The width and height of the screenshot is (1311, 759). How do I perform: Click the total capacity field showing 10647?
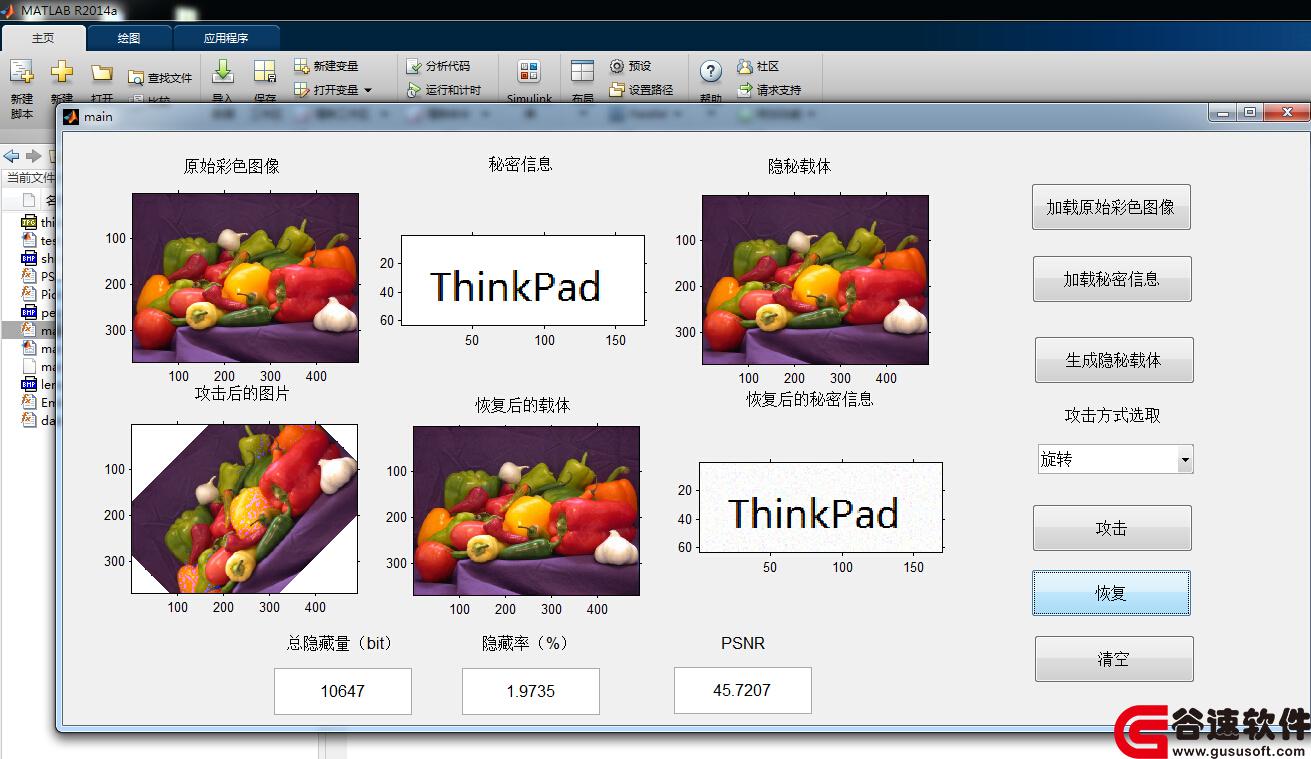tap(343, 691)
